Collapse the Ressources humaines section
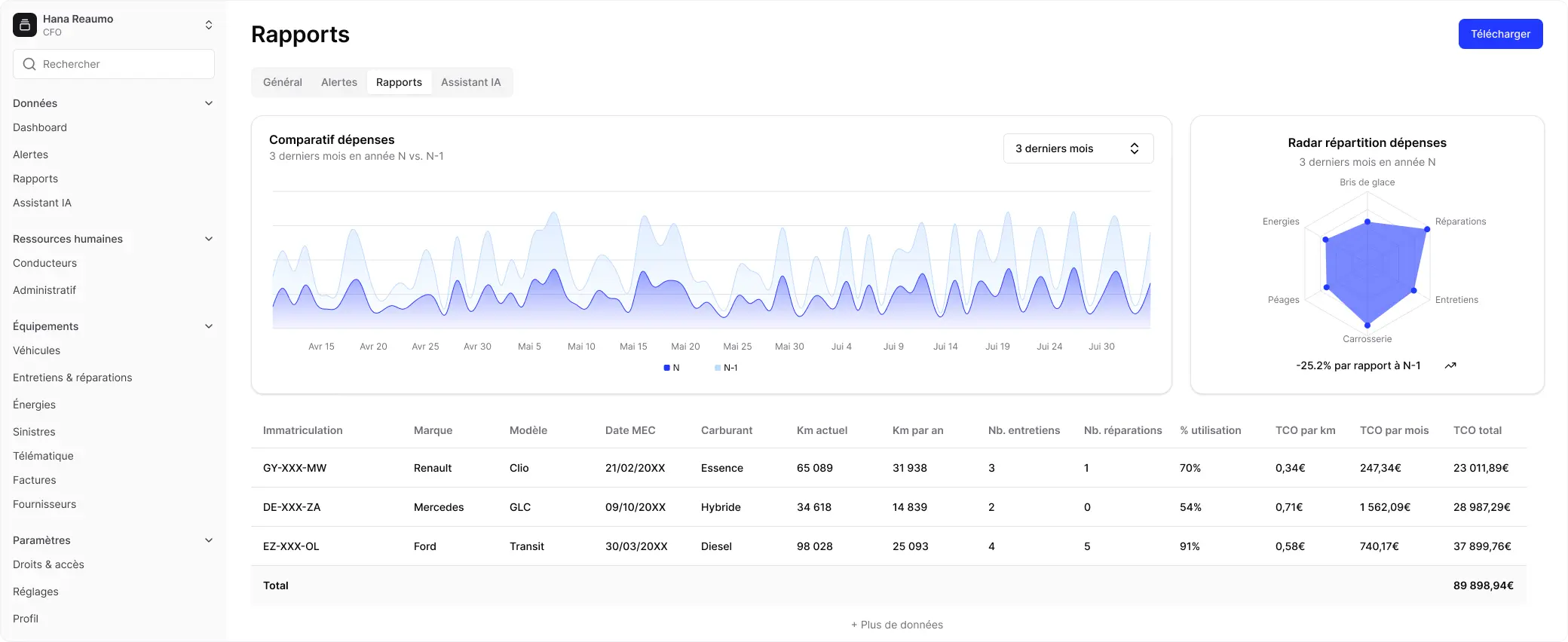The image size is (1568, 642). coord(209,239)
